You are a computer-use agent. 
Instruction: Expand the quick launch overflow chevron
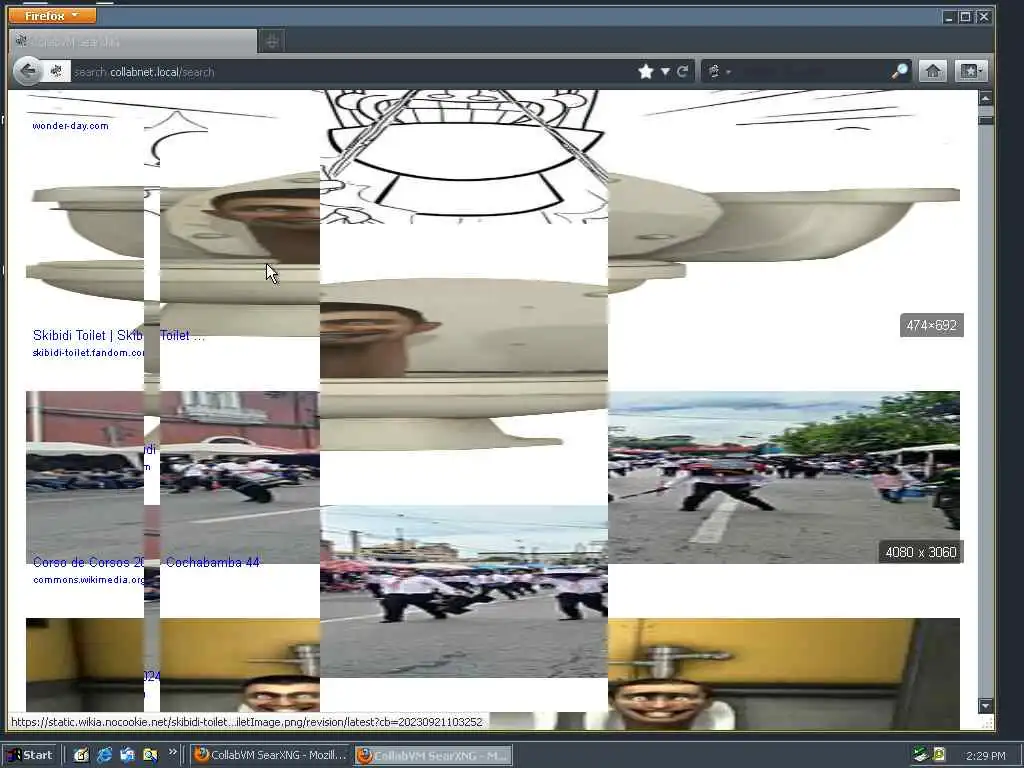point(172,752)
